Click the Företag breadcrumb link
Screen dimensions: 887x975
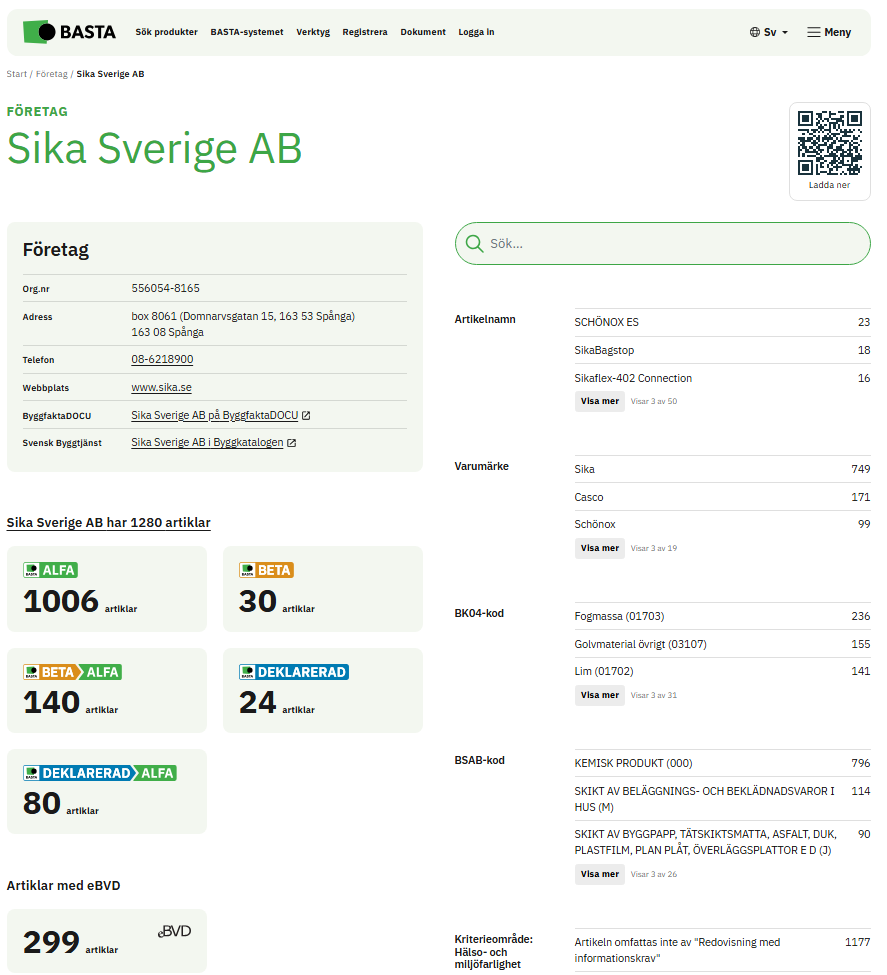coord(52,74)
